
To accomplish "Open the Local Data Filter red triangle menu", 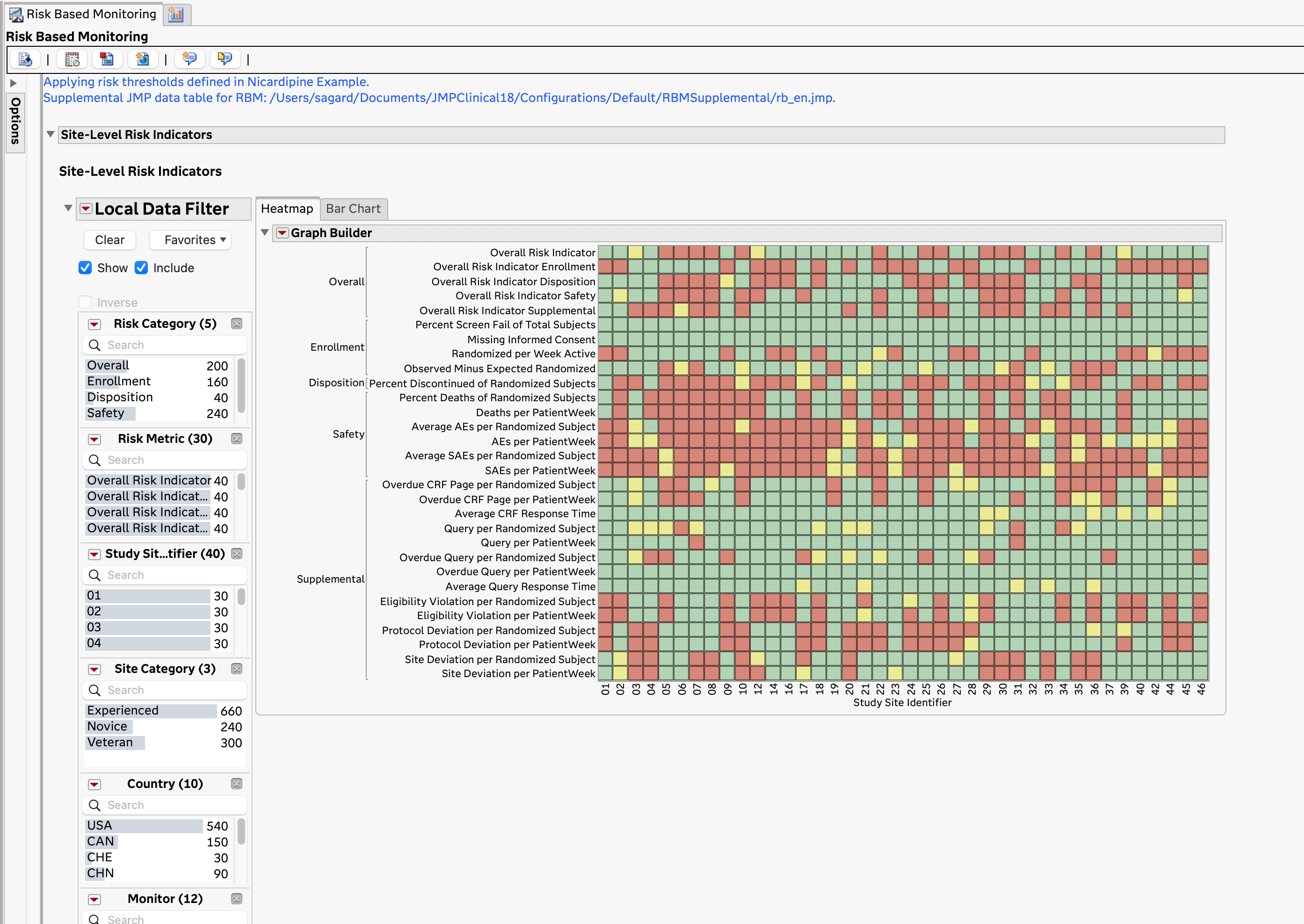I will tap(86, 209).
